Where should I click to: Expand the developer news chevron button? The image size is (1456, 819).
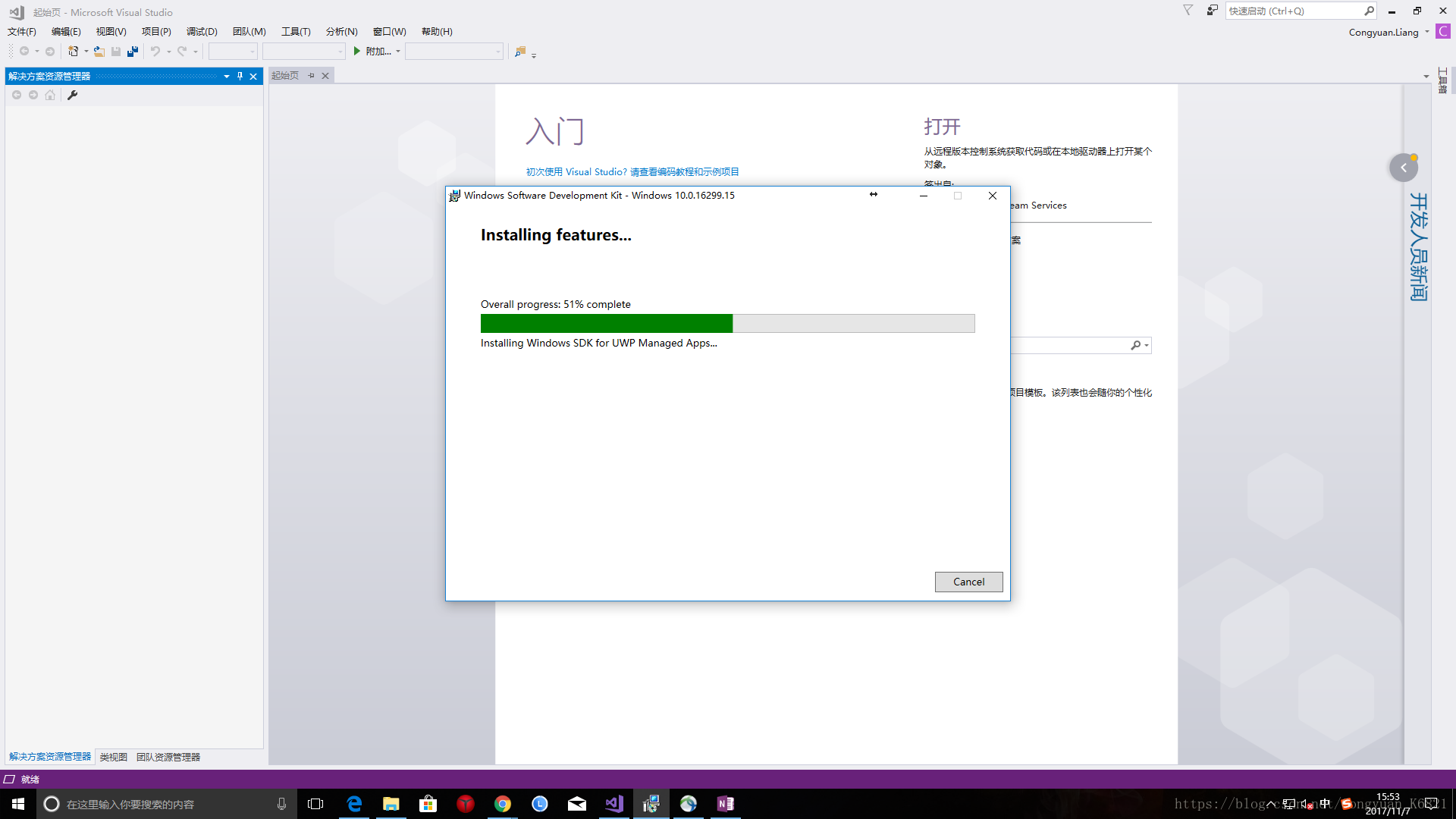[1404, 168]
